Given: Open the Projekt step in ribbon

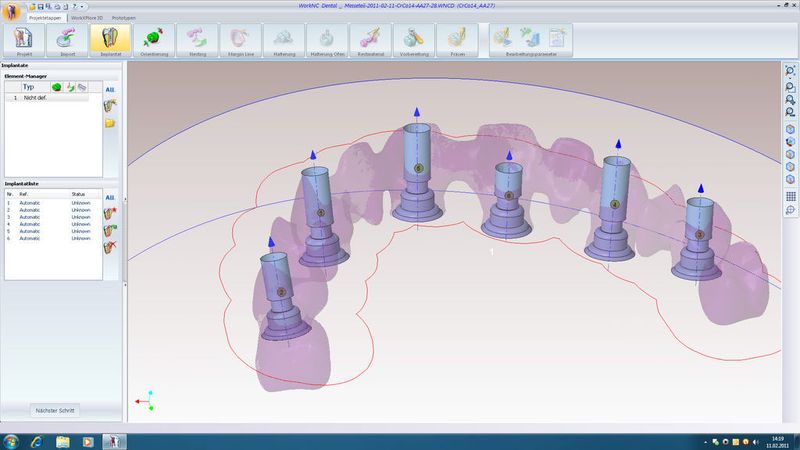Looking at the screenshot, I should pyautogui.click(x=24, y=40).
